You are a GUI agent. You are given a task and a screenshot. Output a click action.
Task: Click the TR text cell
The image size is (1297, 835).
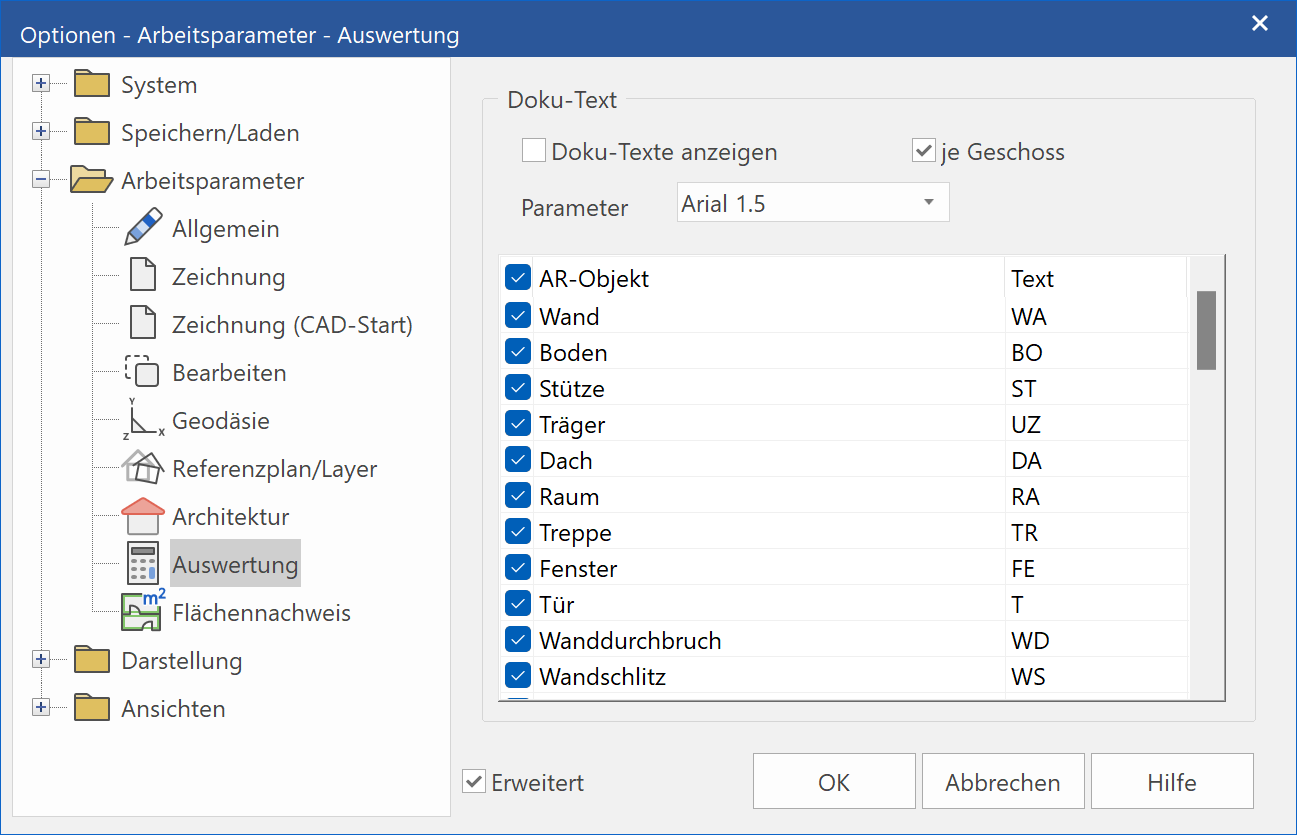pos(1095,532)
